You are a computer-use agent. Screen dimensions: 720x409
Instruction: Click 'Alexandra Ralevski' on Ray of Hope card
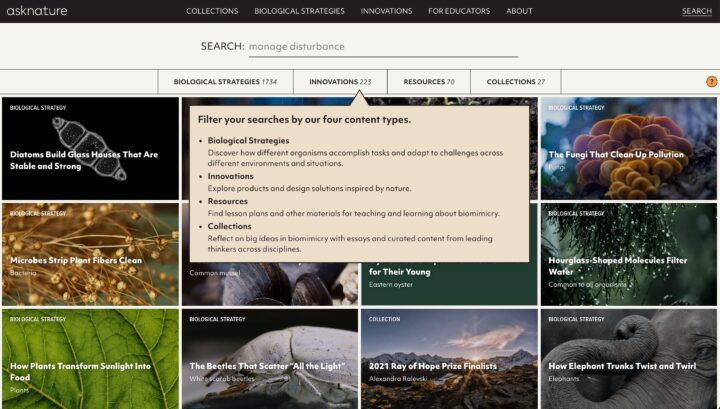[x=398, y=379]
